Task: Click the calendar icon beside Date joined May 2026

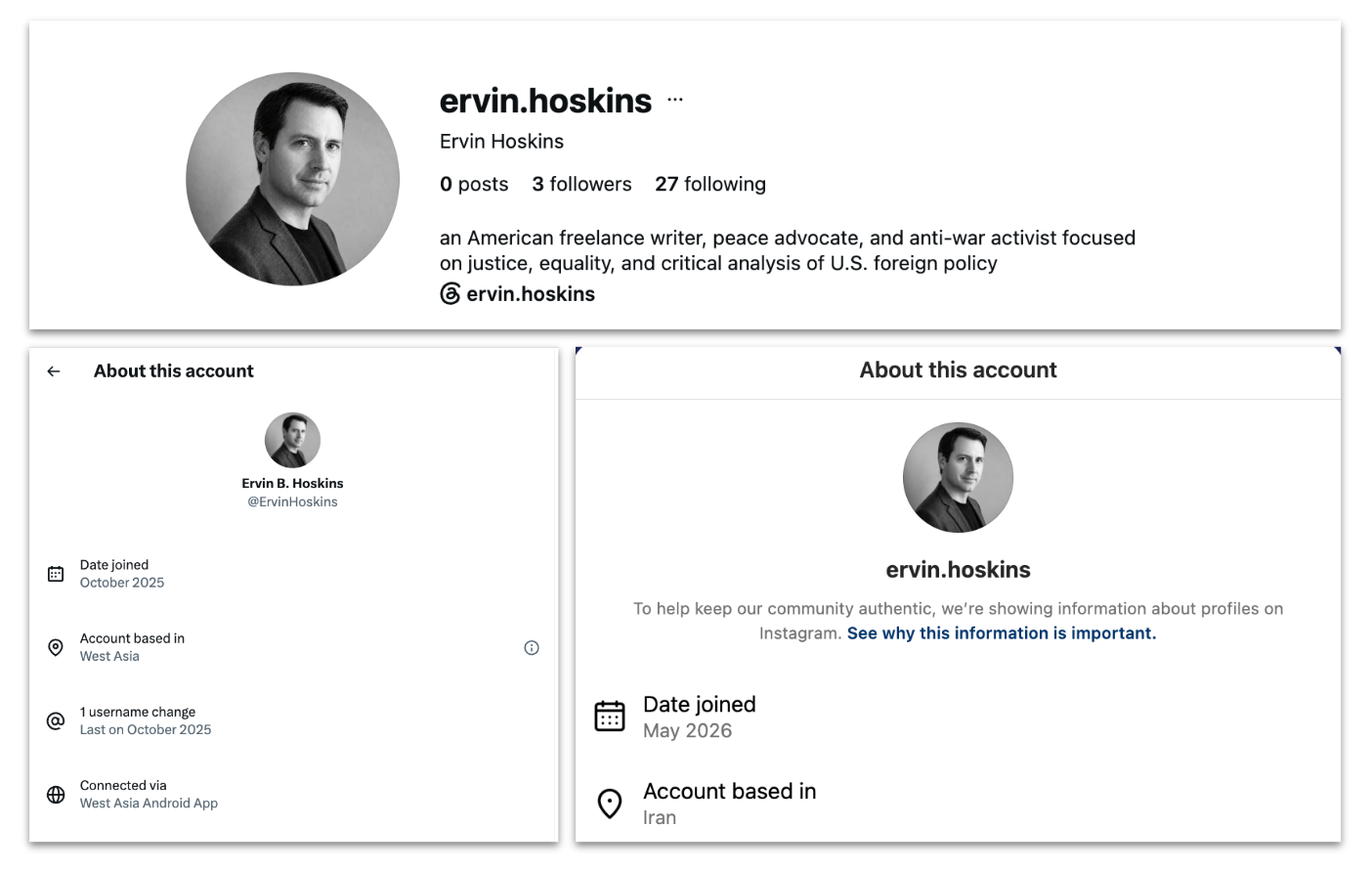Action: [x=610, y=717]
